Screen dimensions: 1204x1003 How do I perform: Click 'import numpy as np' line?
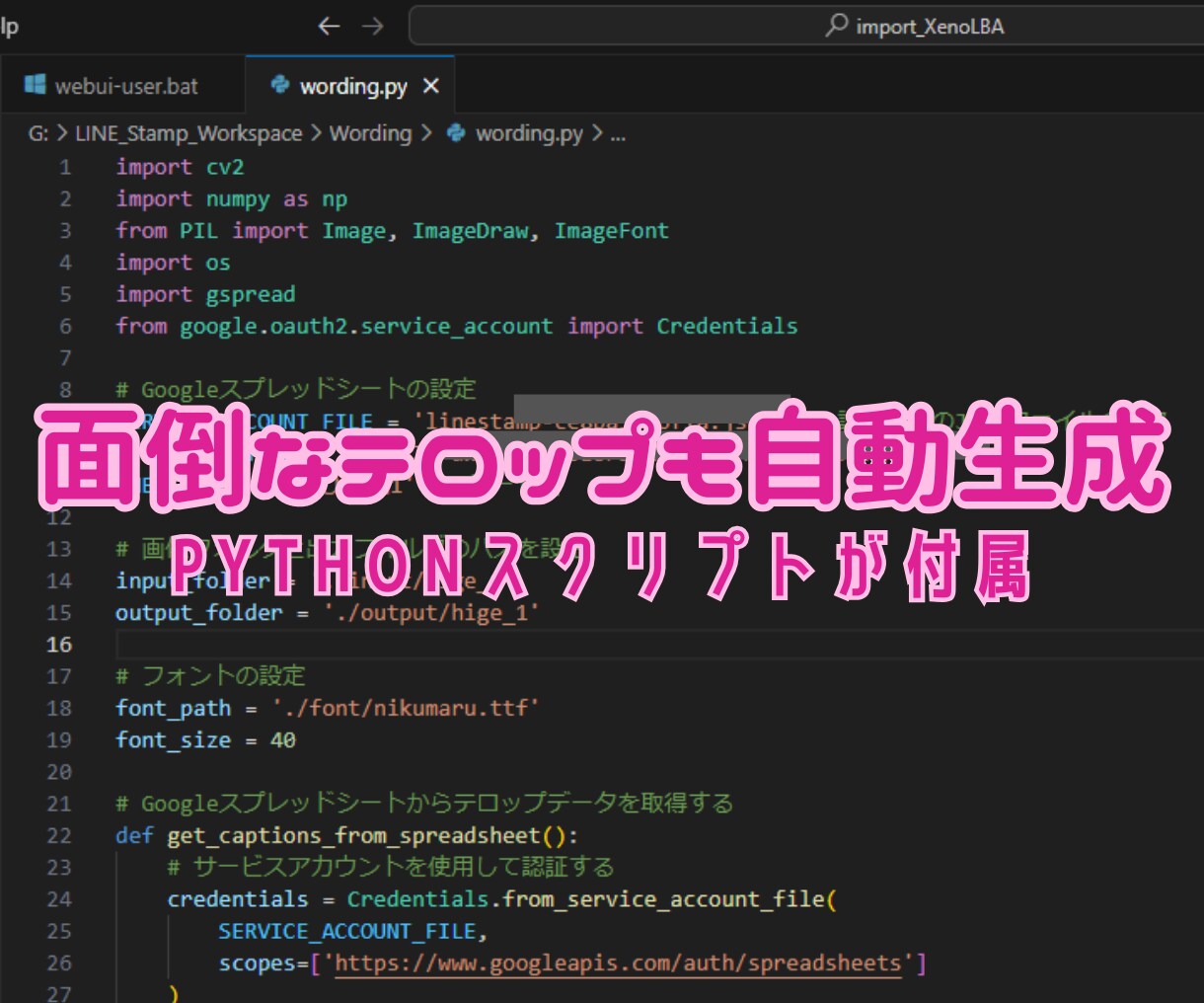pos(231,199)
